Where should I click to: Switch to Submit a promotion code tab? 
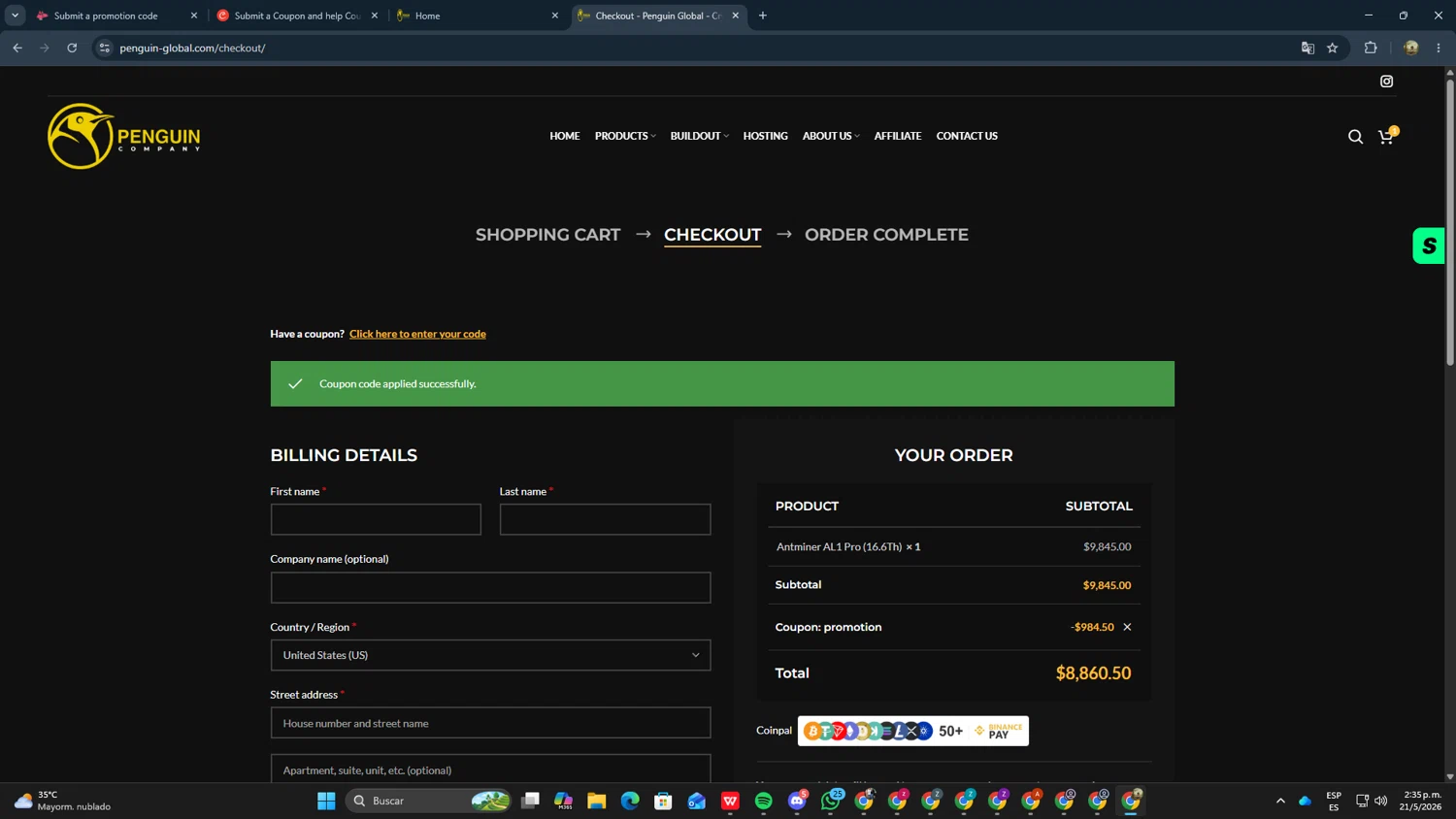click(116, 16)
